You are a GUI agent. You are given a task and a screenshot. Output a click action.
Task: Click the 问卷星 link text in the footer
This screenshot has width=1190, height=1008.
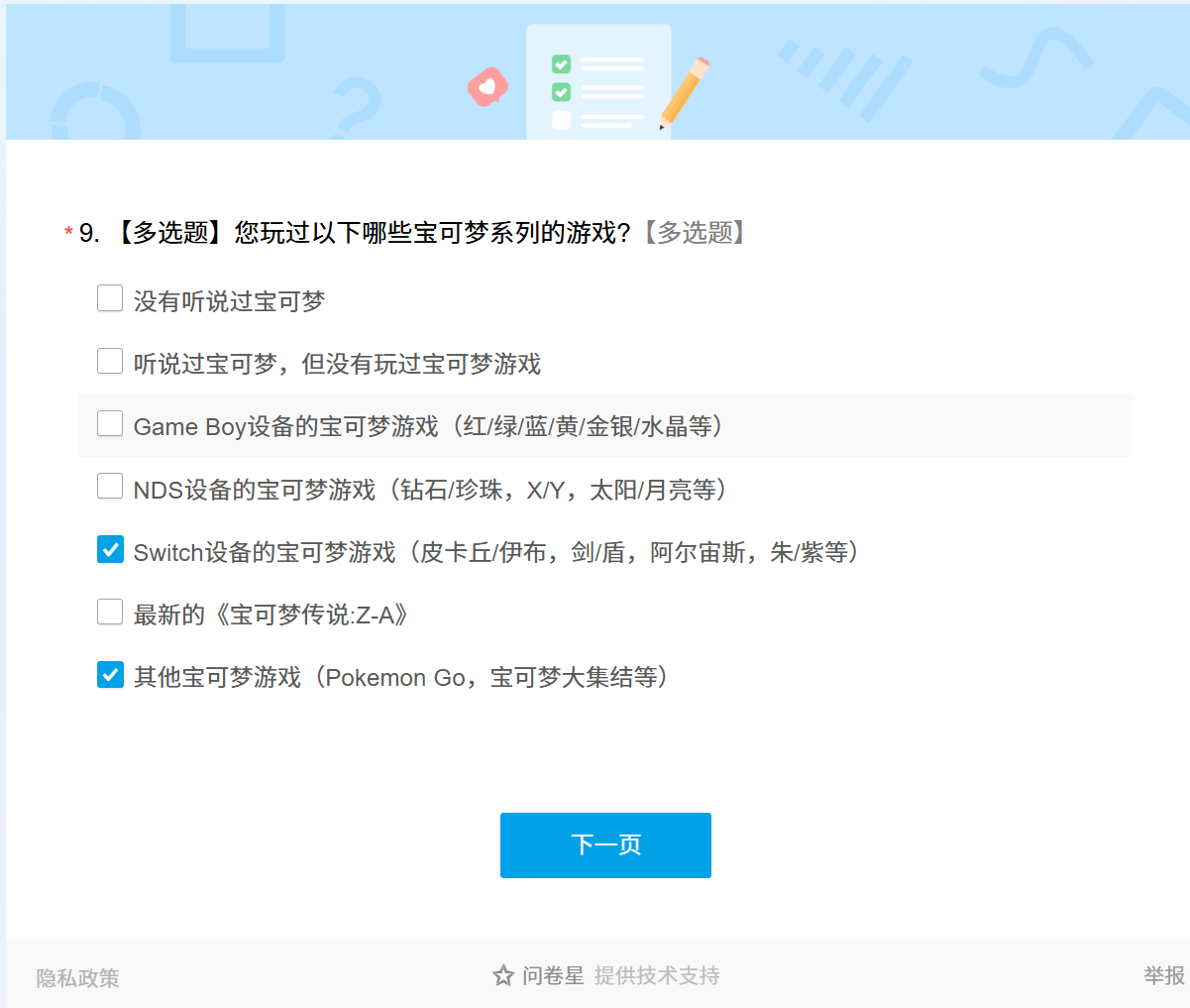pyautogui.click(x=553, y=976)
